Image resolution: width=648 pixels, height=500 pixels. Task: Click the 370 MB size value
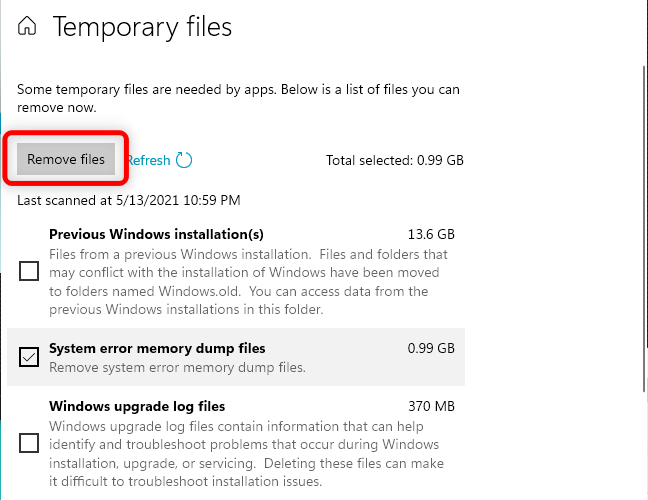pyautogui.click(x=432, y=406)
